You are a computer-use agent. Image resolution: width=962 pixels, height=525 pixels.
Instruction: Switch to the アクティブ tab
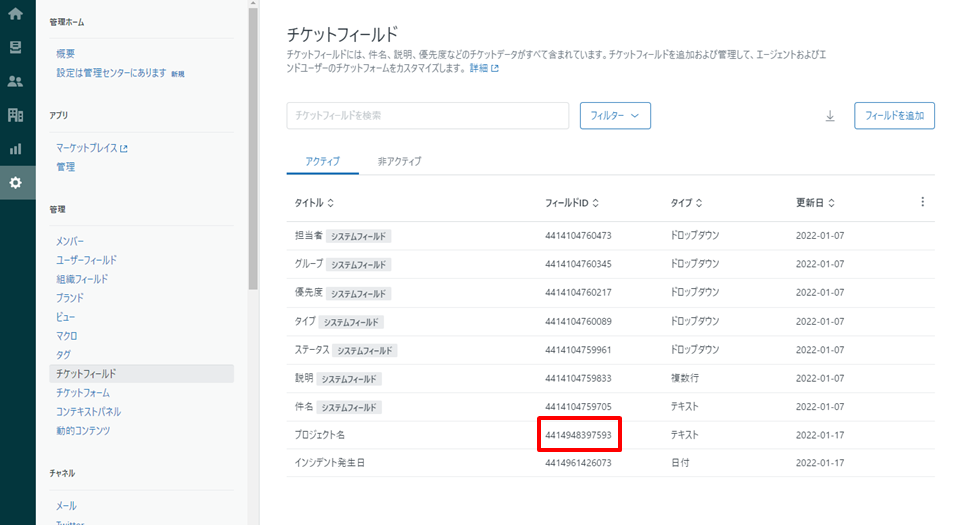coord(322,161)
